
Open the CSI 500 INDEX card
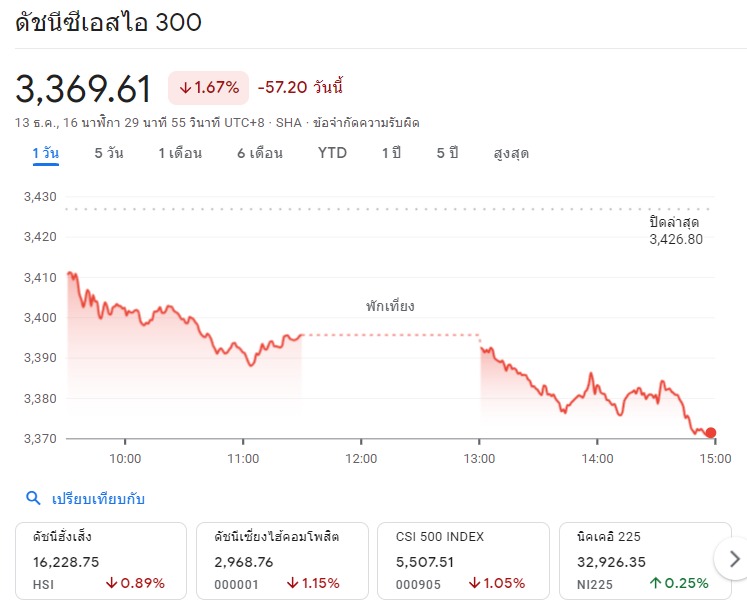[x=463, y=559]
